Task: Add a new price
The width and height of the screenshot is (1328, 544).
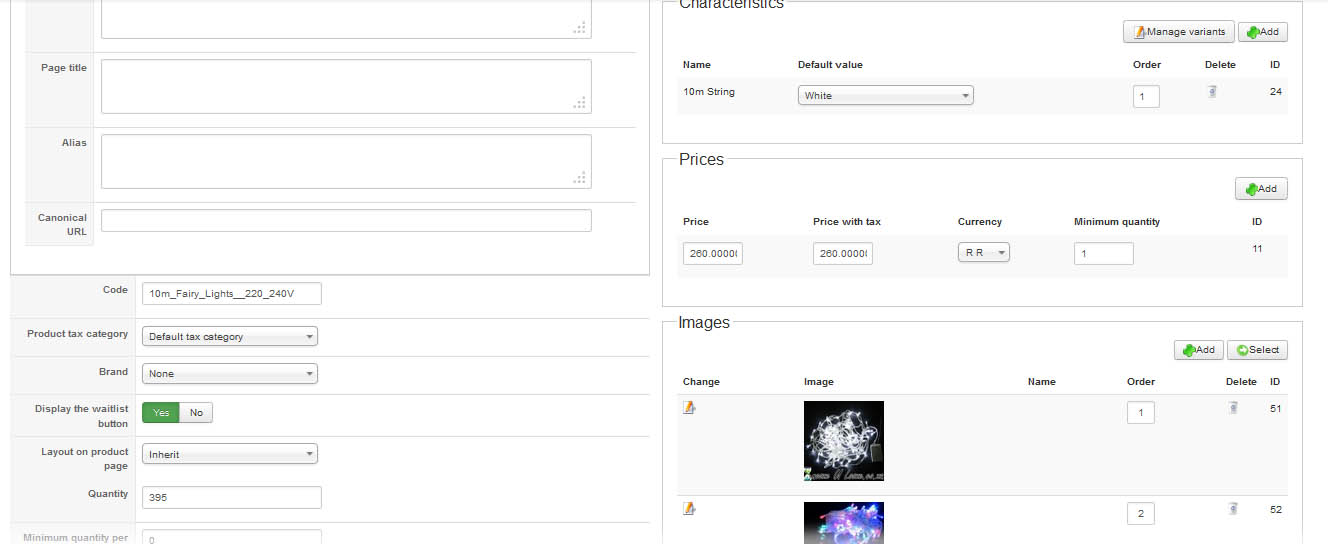Action: coord(1261,188)
